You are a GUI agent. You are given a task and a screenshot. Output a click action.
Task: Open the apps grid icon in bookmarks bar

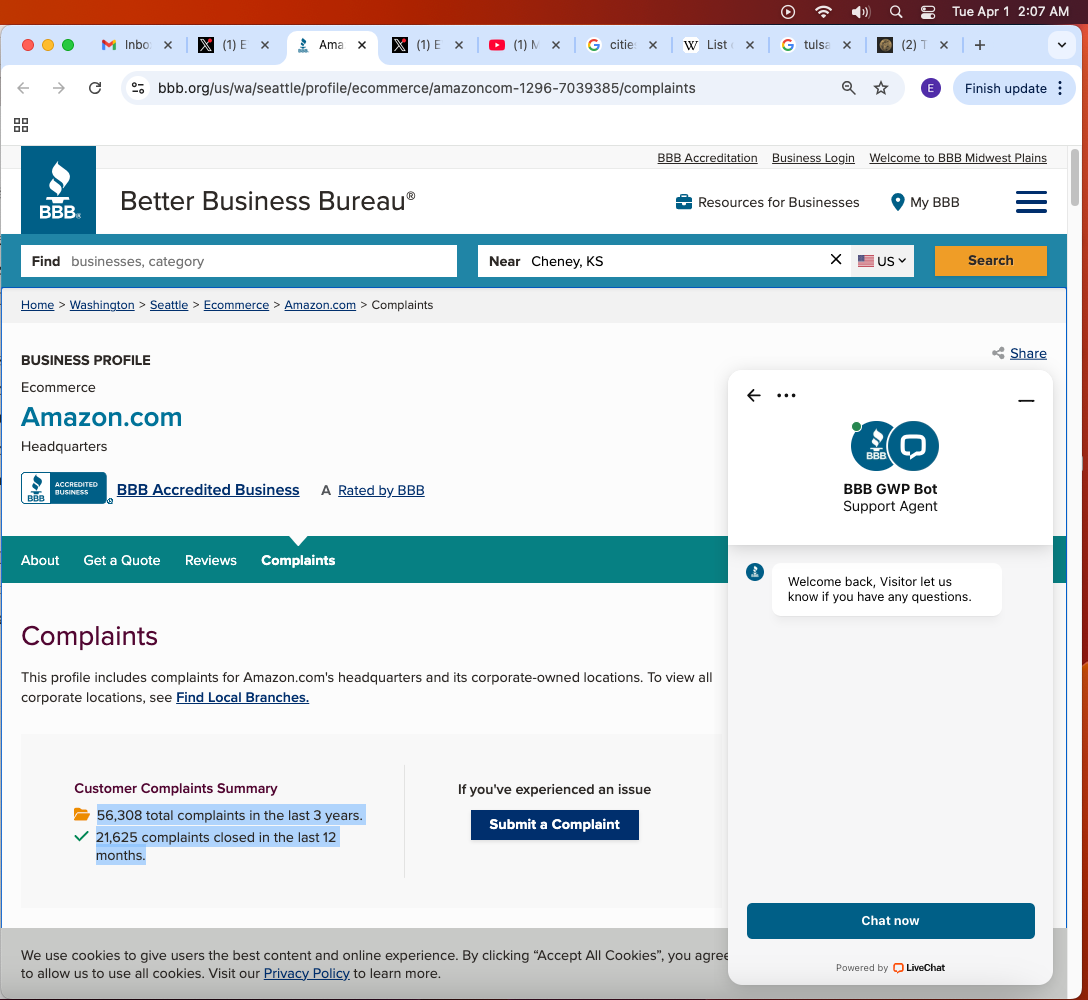click(21, 125)
